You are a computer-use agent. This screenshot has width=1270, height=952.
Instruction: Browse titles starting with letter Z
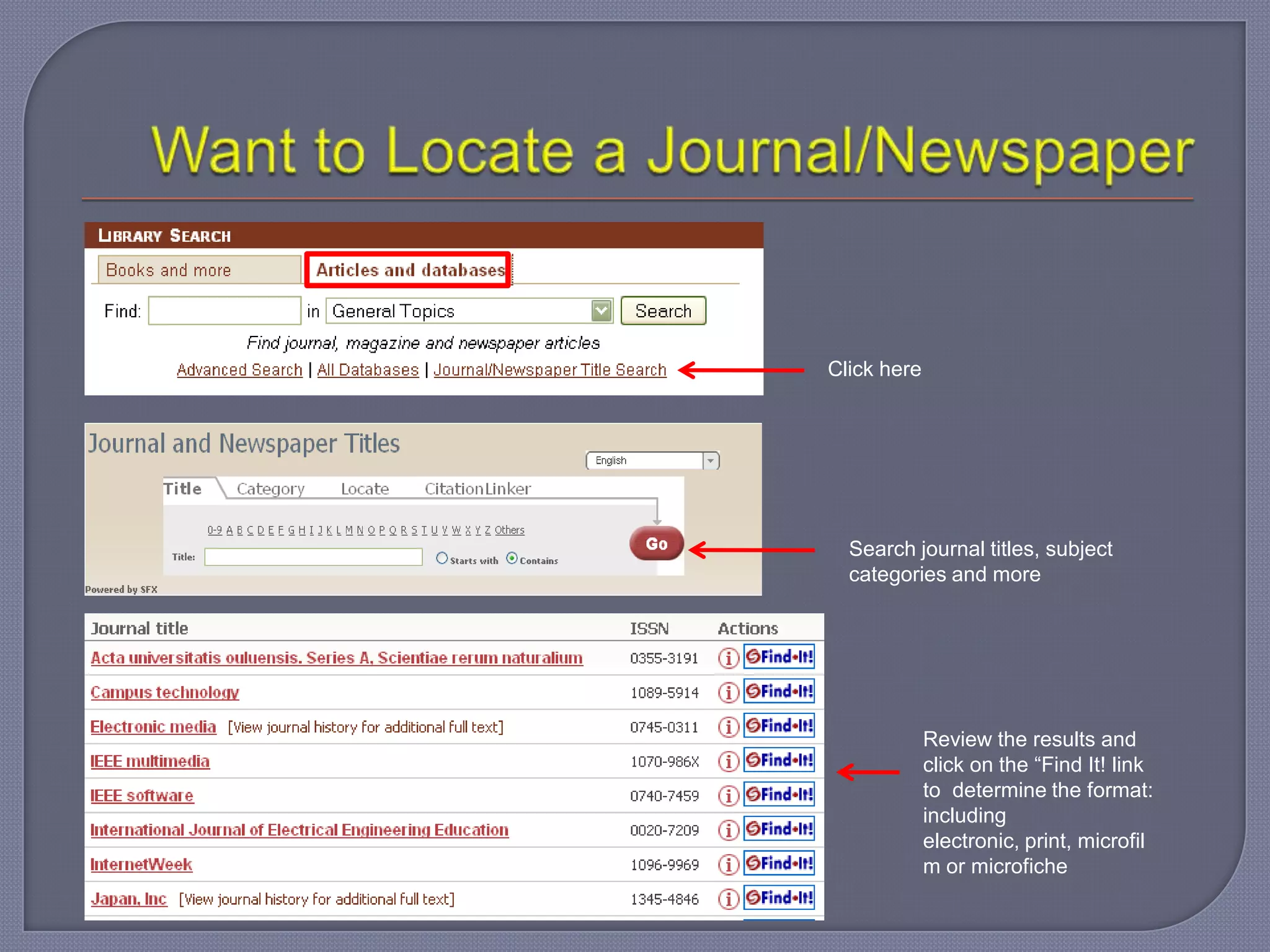(487, 530)
